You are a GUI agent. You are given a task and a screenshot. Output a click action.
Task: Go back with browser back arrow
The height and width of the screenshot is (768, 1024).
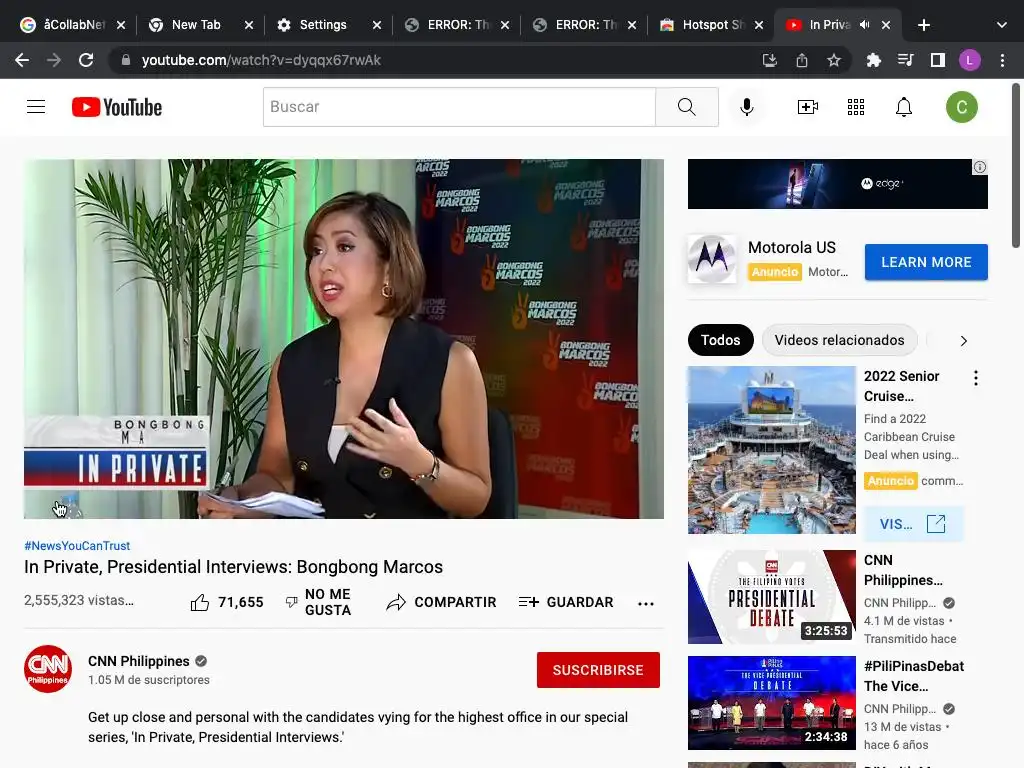tap(22, 60)
